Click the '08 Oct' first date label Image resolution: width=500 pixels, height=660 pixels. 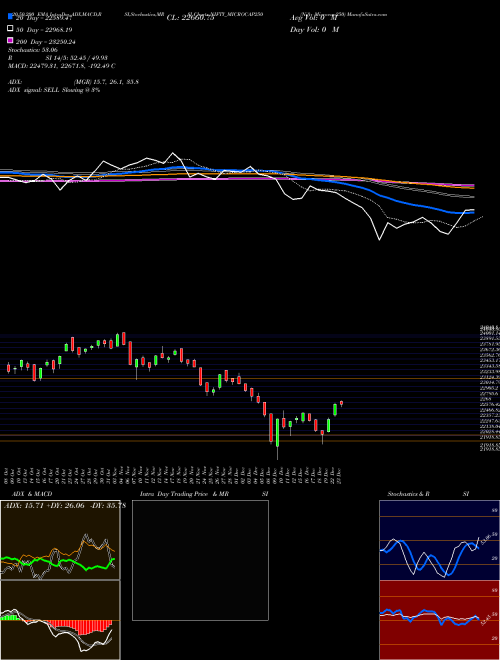[6, 475]
